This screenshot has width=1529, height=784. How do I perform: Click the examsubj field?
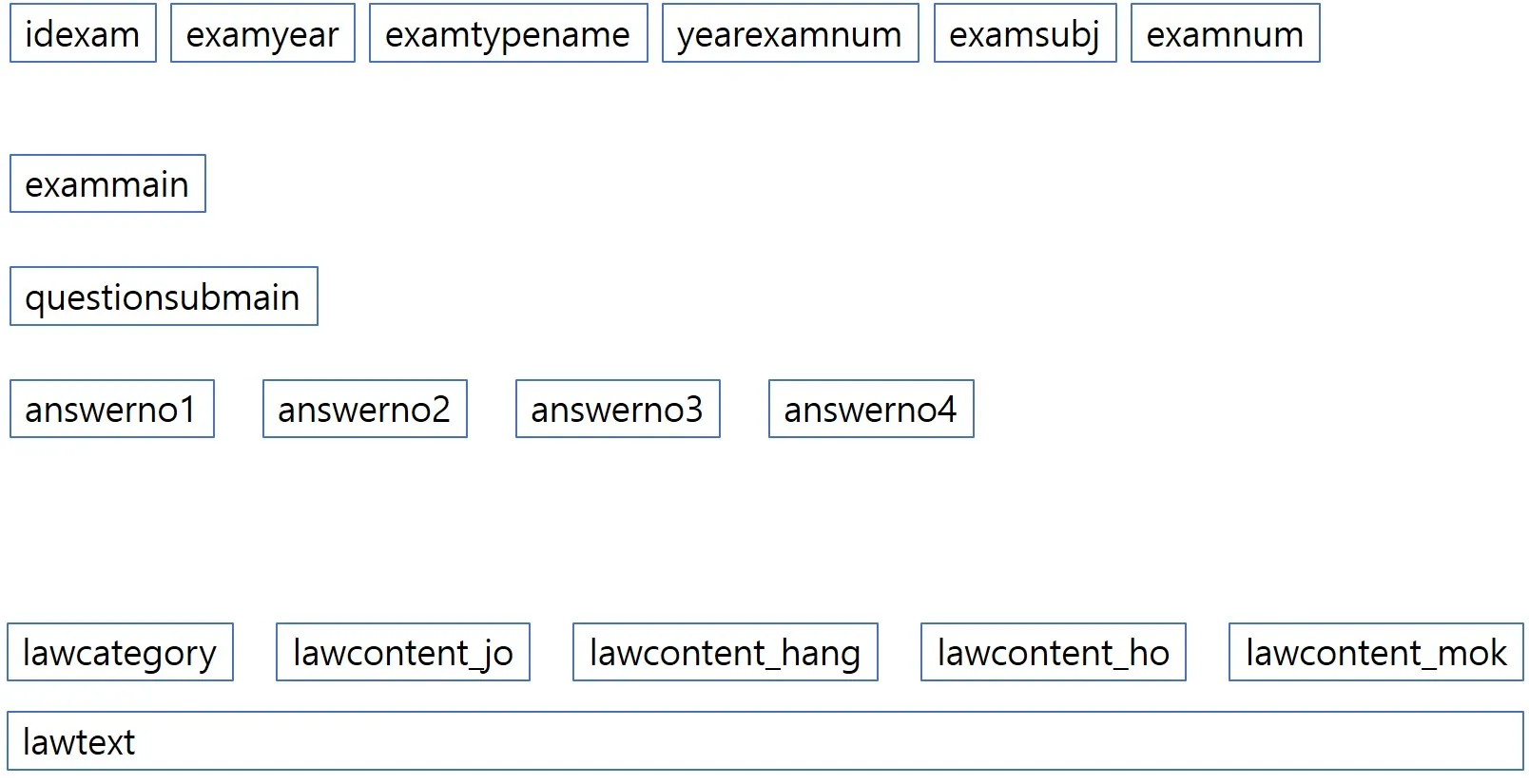pos(1025,34)
